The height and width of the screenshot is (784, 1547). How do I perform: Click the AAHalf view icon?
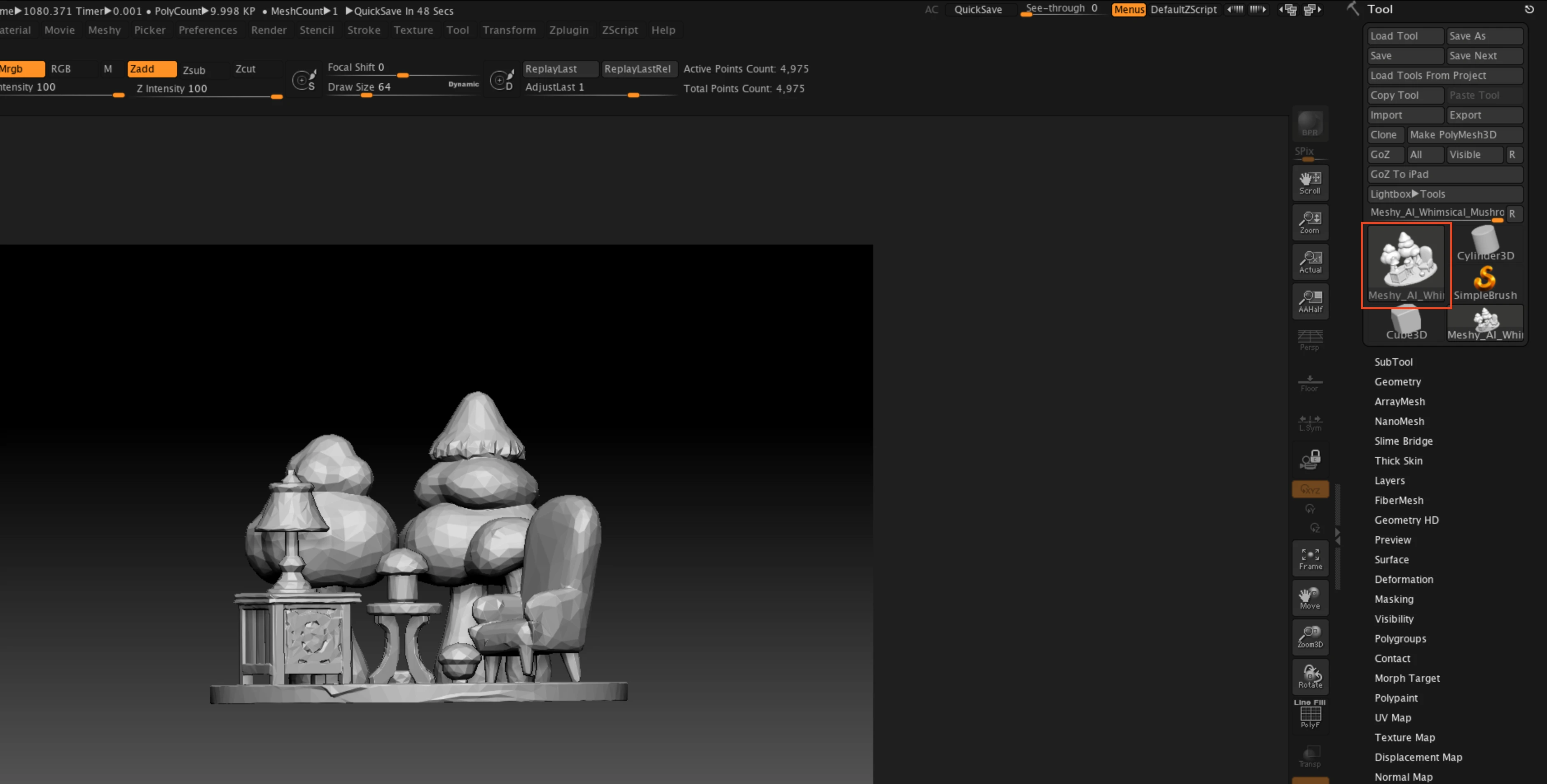coord(1310,301)
